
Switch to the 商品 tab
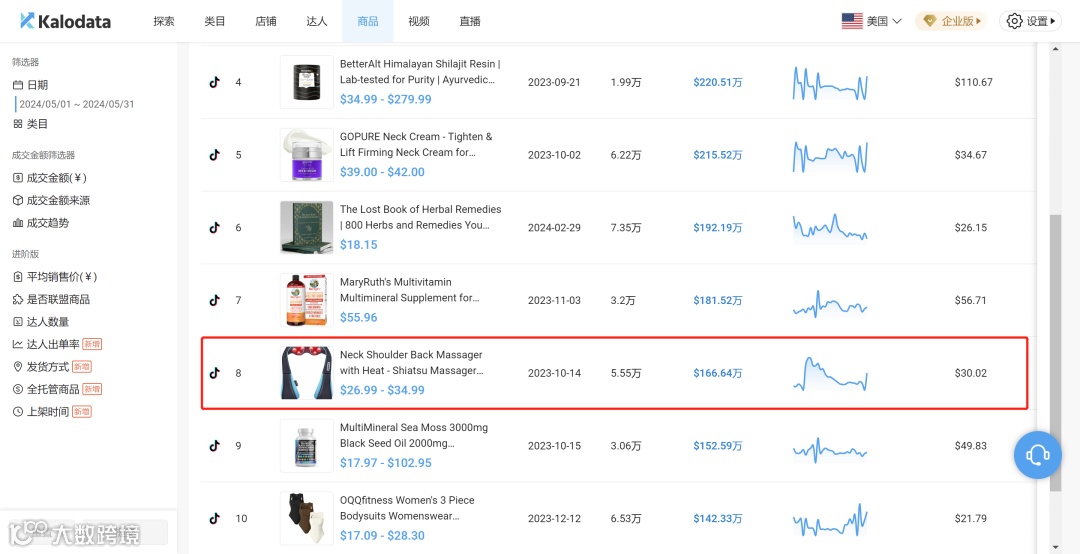pyautogui.click(x=368, y=21)
